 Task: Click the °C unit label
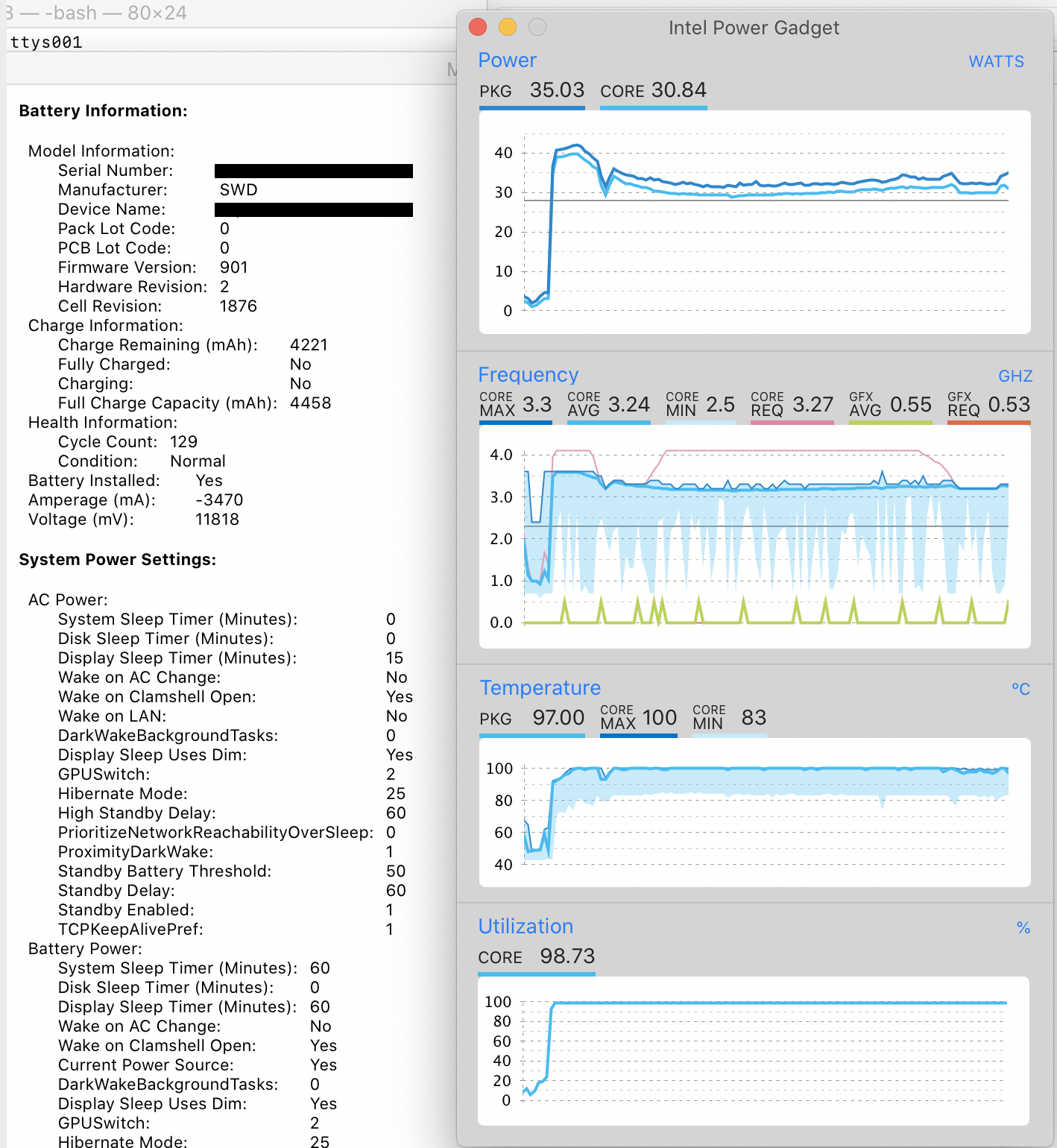coord(1020,690)
